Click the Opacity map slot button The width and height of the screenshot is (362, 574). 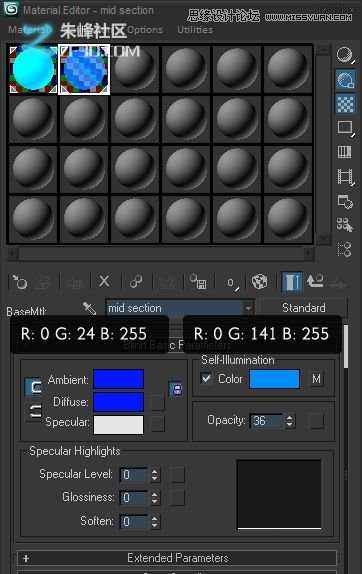pos(317,421)
